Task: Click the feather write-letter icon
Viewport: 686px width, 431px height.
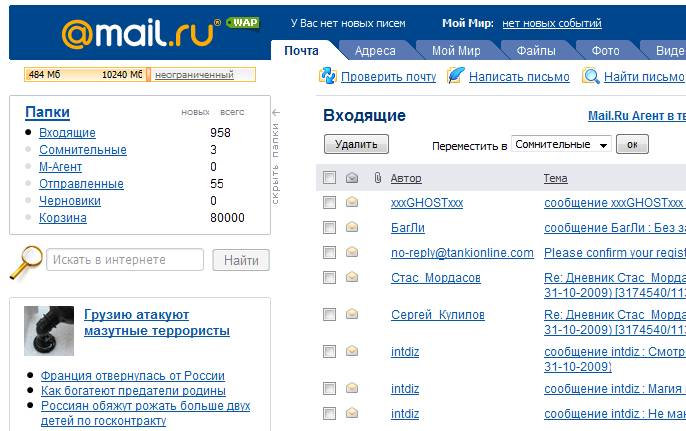Action: coord(456,76)
